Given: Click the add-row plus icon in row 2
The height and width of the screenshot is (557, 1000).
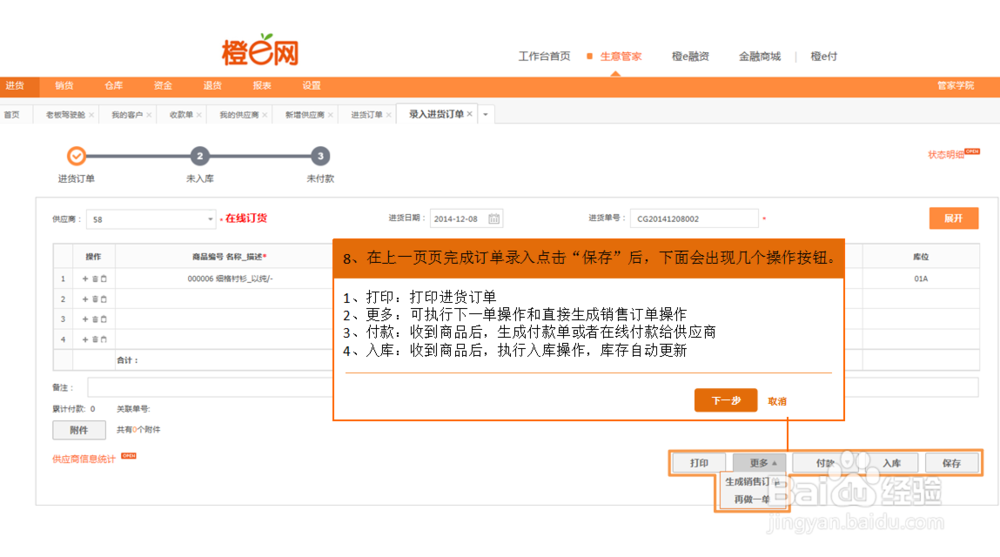Looking at the screenshot, I should [x=85, y=299].
